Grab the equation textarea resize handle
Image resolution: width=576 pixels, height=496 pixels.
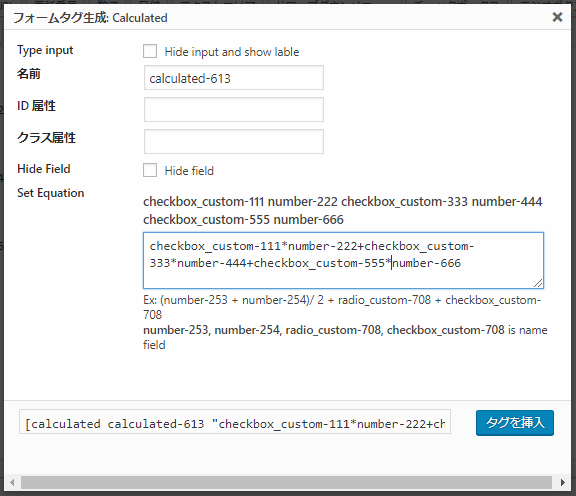tap(538, 283)
